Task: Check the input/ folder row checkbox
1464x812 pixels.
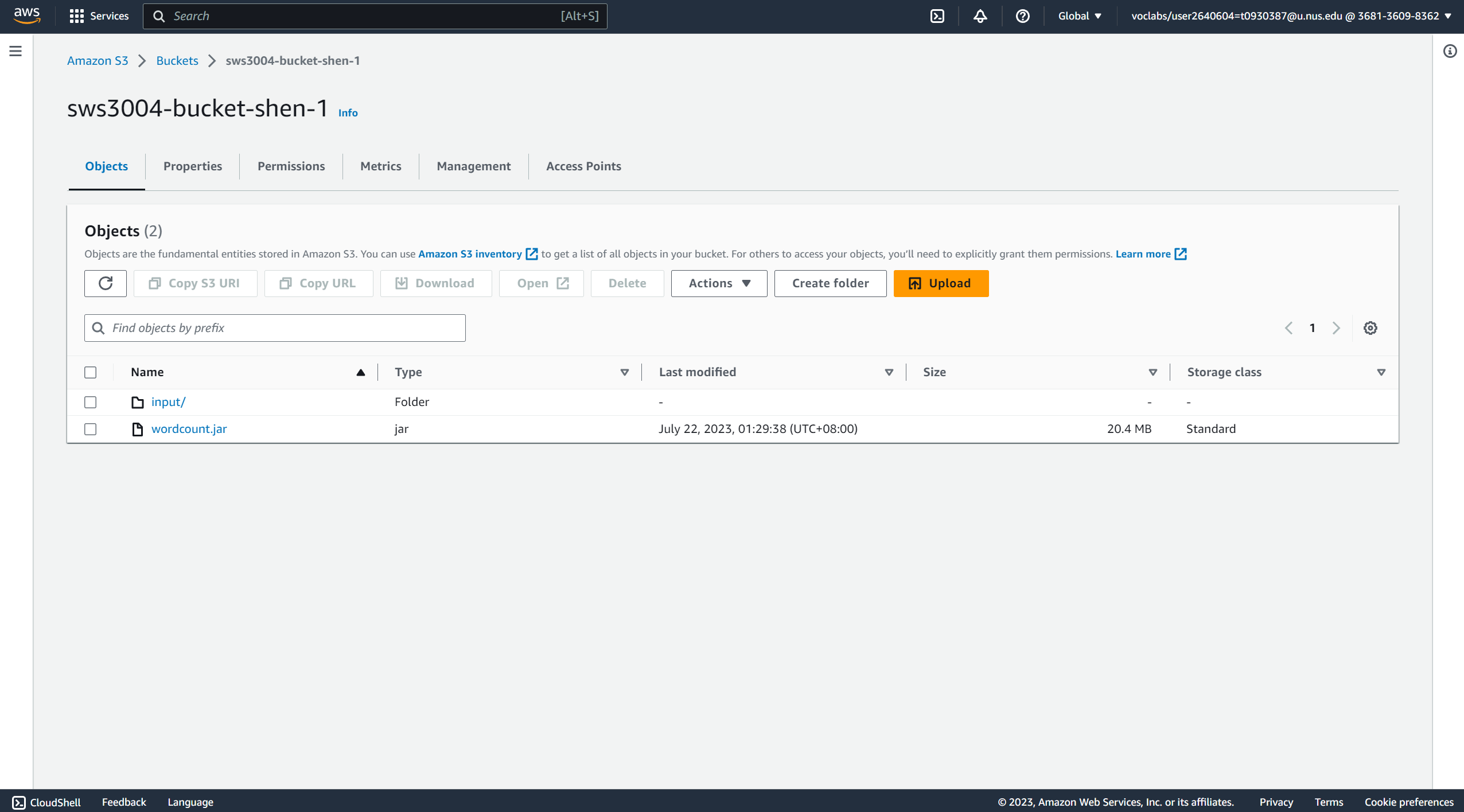Action: pos(91,402)
